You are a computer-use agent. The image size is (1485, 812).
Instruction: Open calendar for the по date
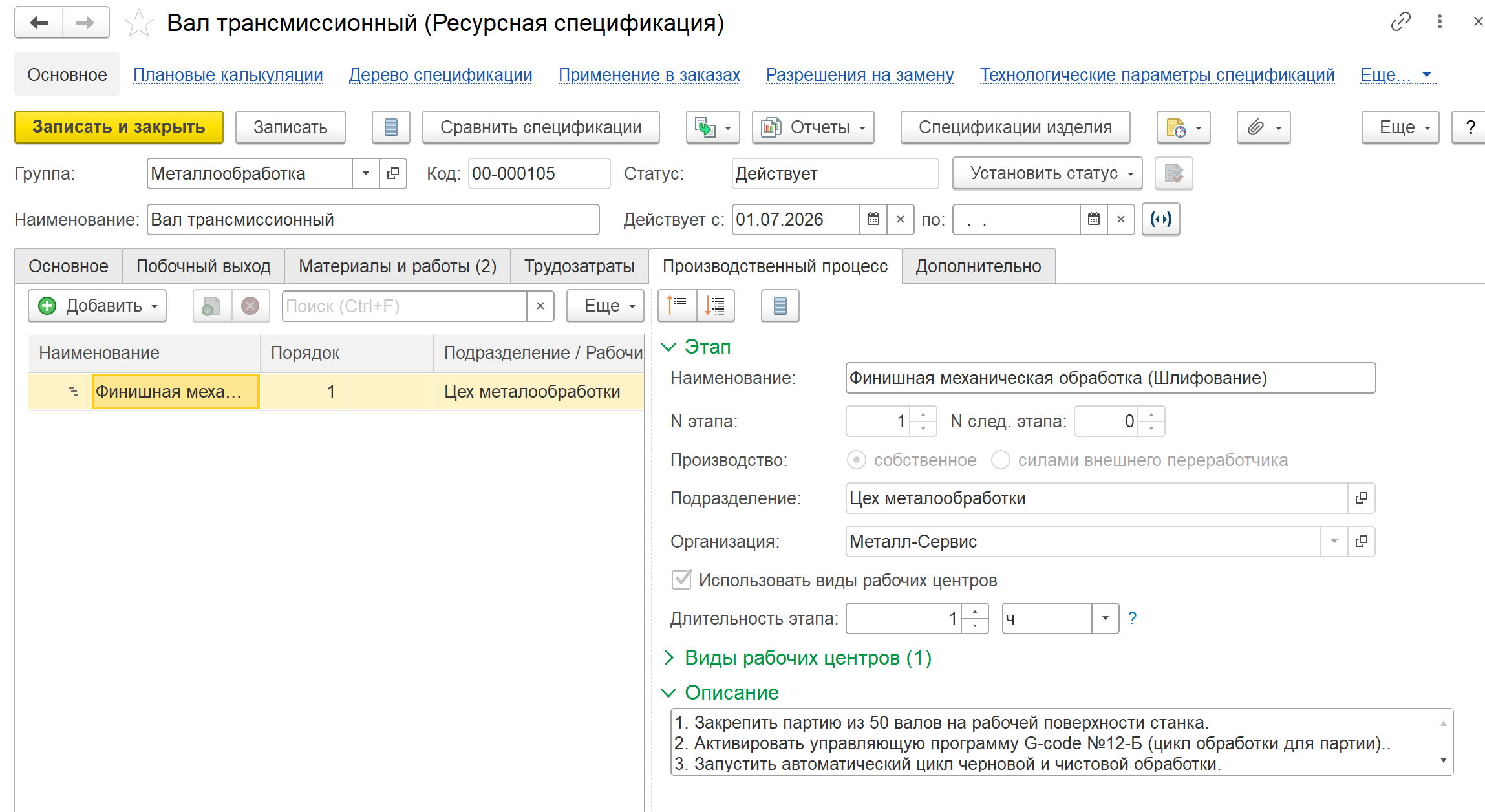click(x=1094, y=219)
